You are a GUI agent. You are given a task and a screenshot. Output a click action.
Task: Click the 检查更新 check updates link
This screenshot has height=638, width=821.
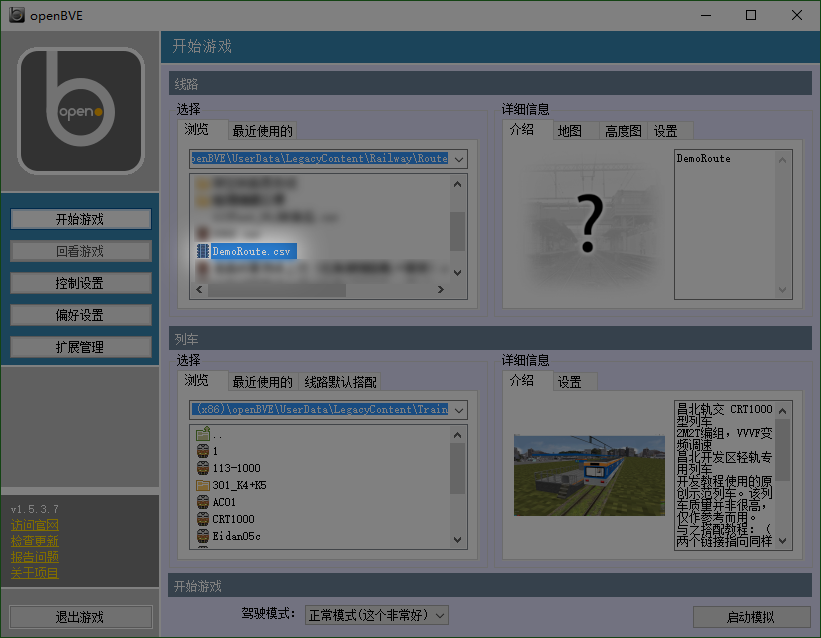34,539
